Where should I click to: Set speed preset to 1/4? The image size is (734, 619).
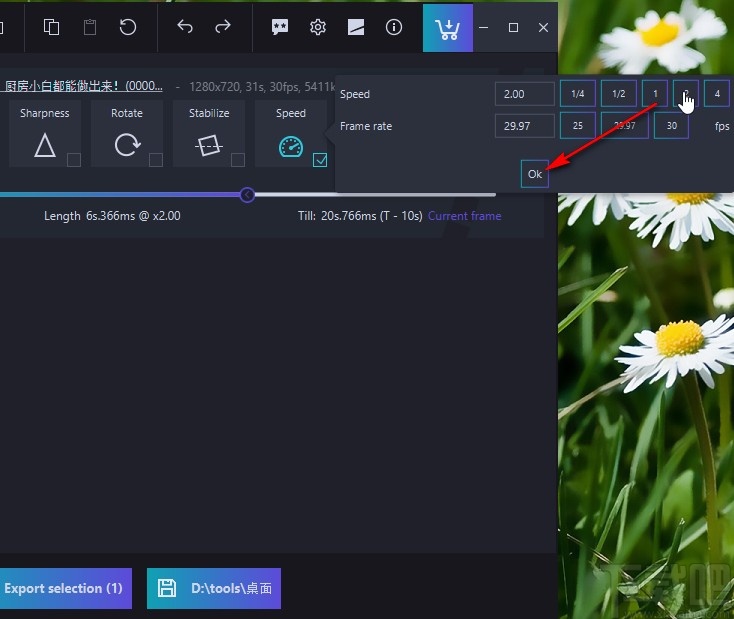(578, 94)
